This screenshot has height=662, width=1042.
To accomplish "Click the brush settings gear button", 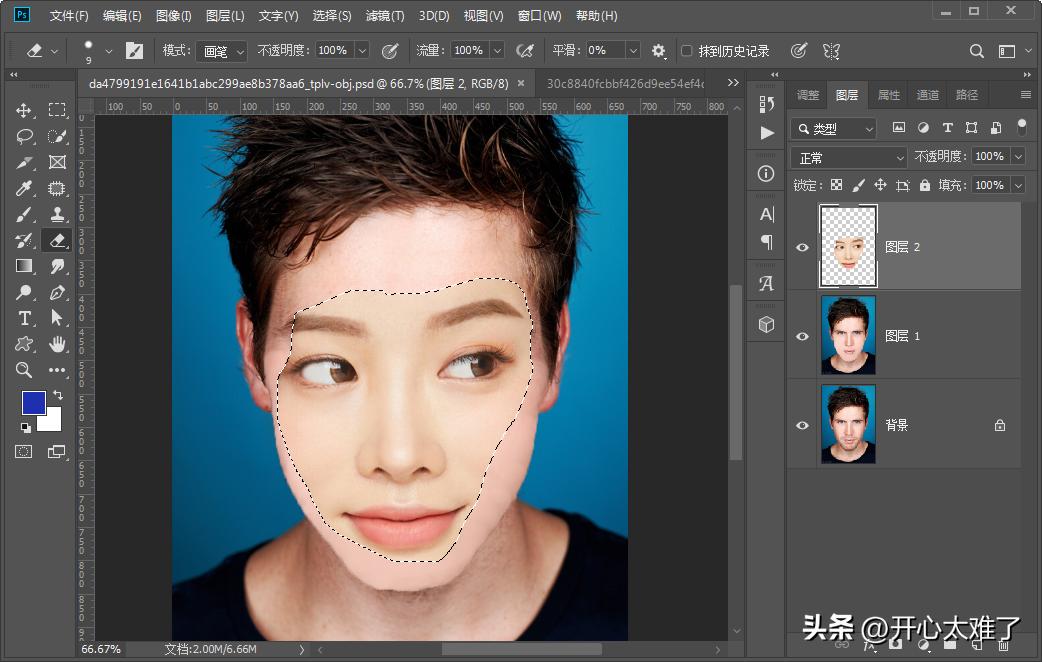I will pos(658,51).
